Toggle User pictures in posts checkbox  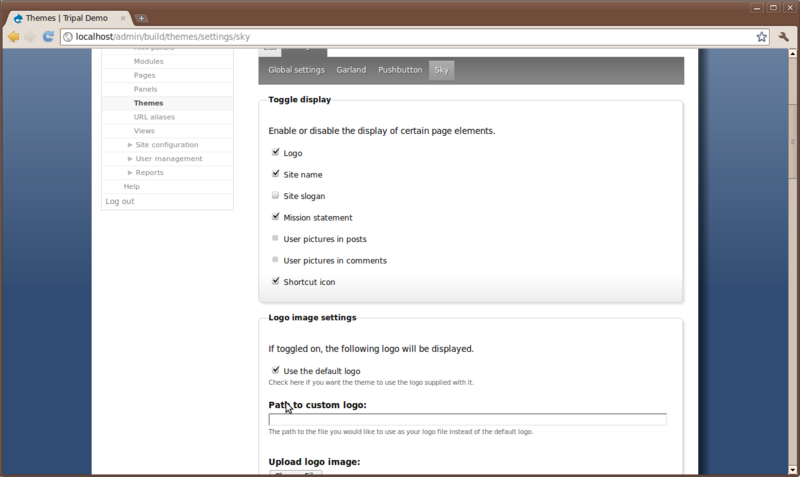(276, 238)
